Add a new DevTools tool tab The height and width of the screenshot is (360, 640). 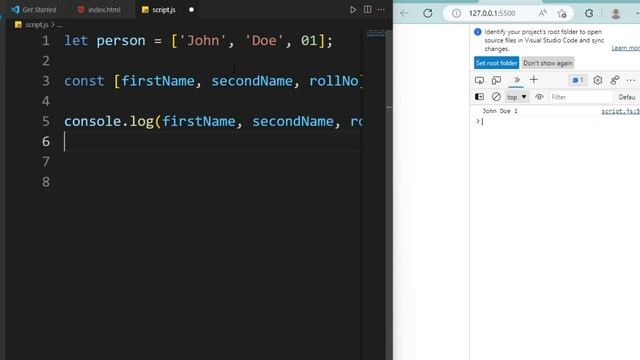pyautogui.click(x=533, y=80)
